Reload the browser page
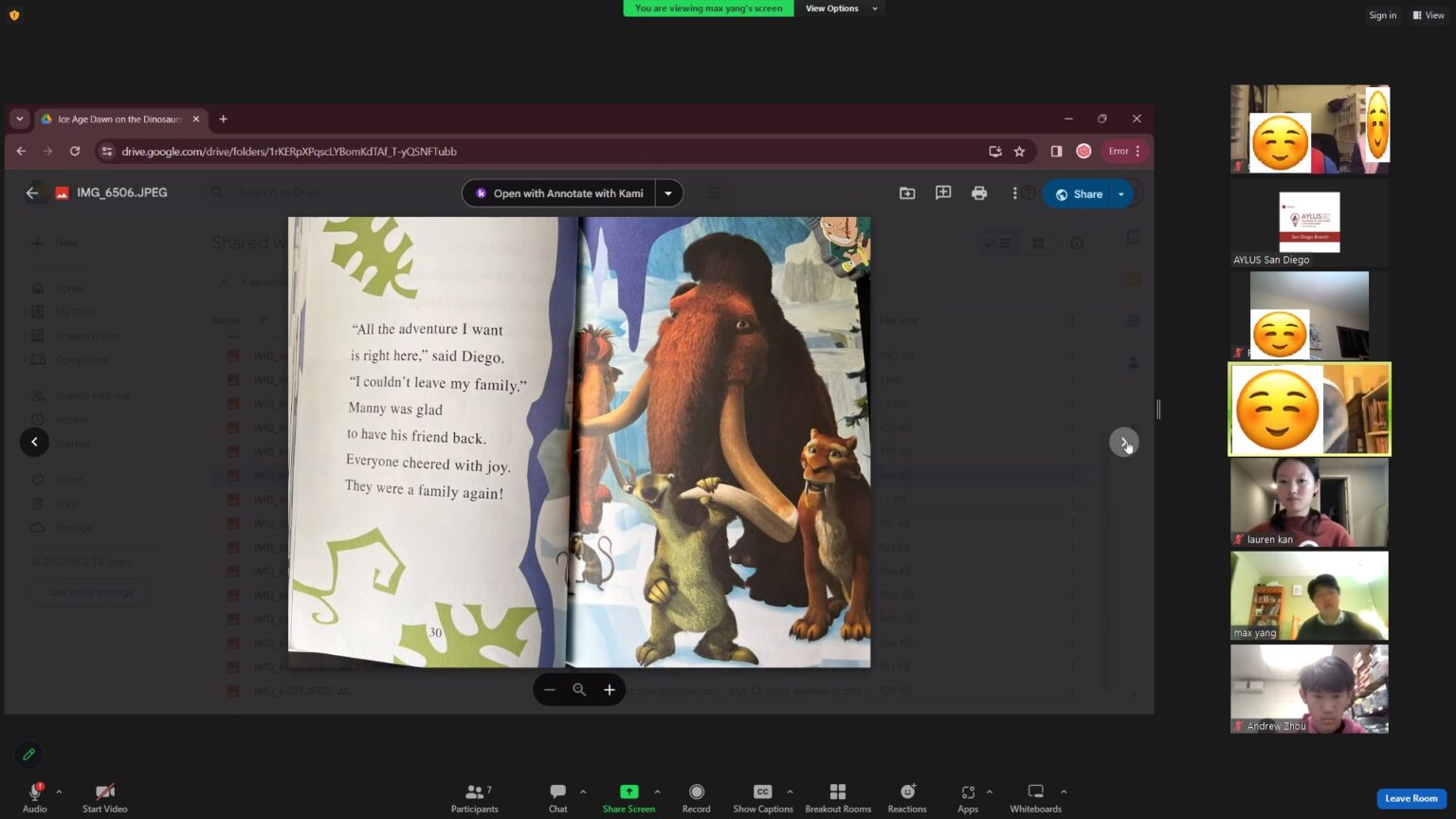 pyautogui.click(x=75, y=151)
